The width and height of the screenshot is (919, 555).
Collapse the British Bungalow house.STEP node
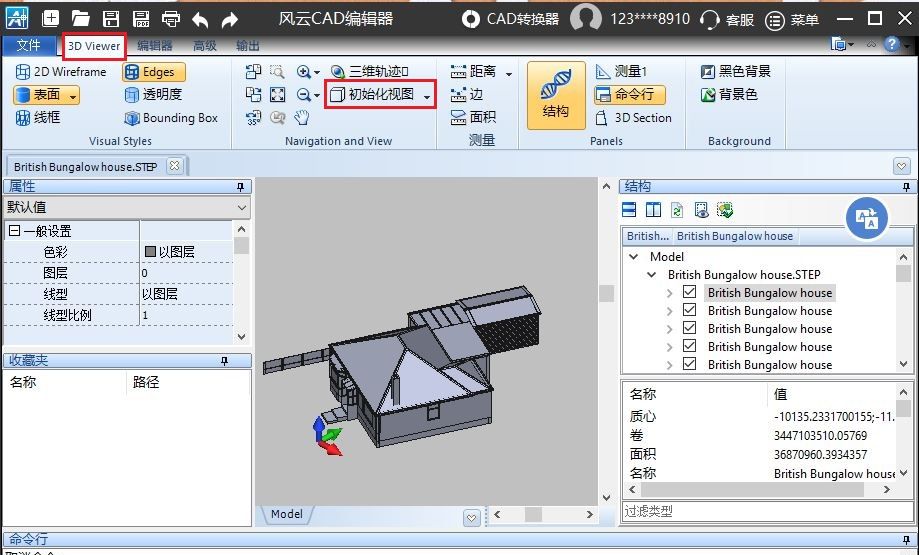click(651, 274)
